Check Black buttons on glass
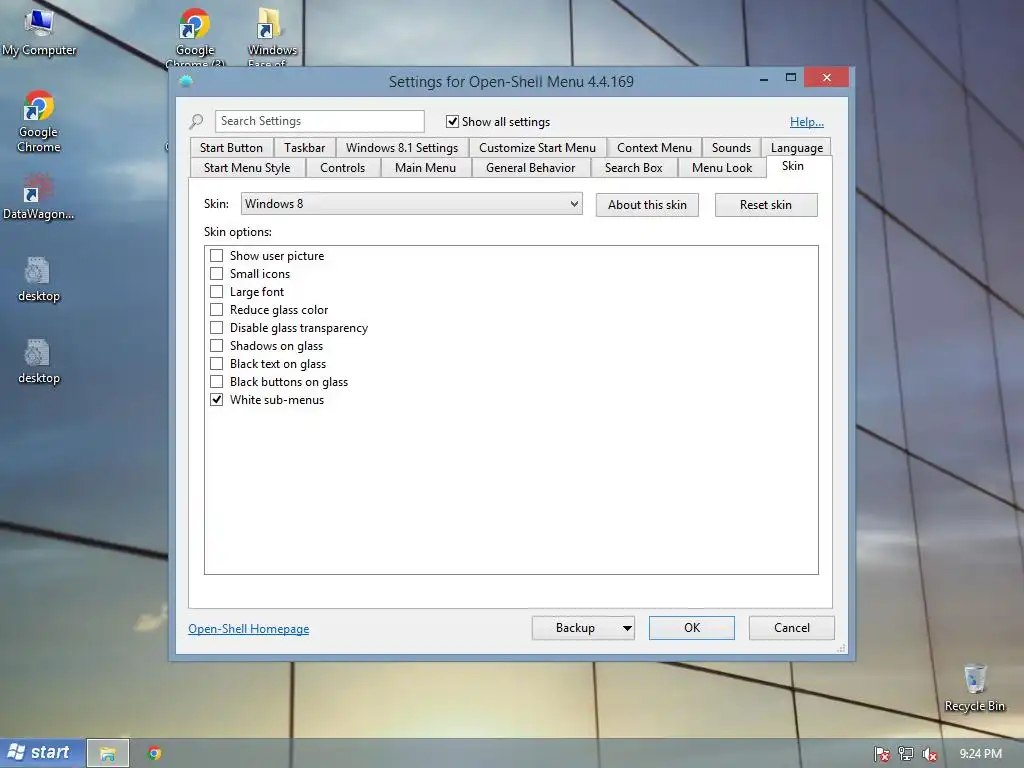This screenshot has height=768, width=1024. 216,381
